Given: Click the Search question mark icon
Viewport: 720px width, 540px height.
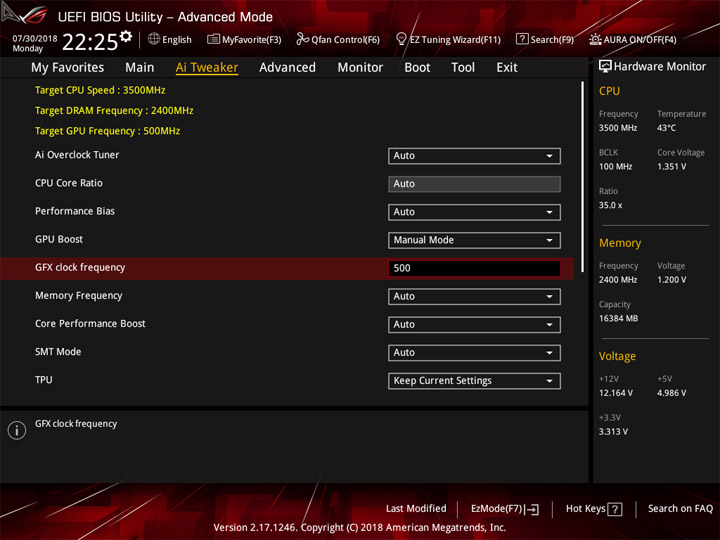Looking at the screenshot, I should [x=522, y=39].
